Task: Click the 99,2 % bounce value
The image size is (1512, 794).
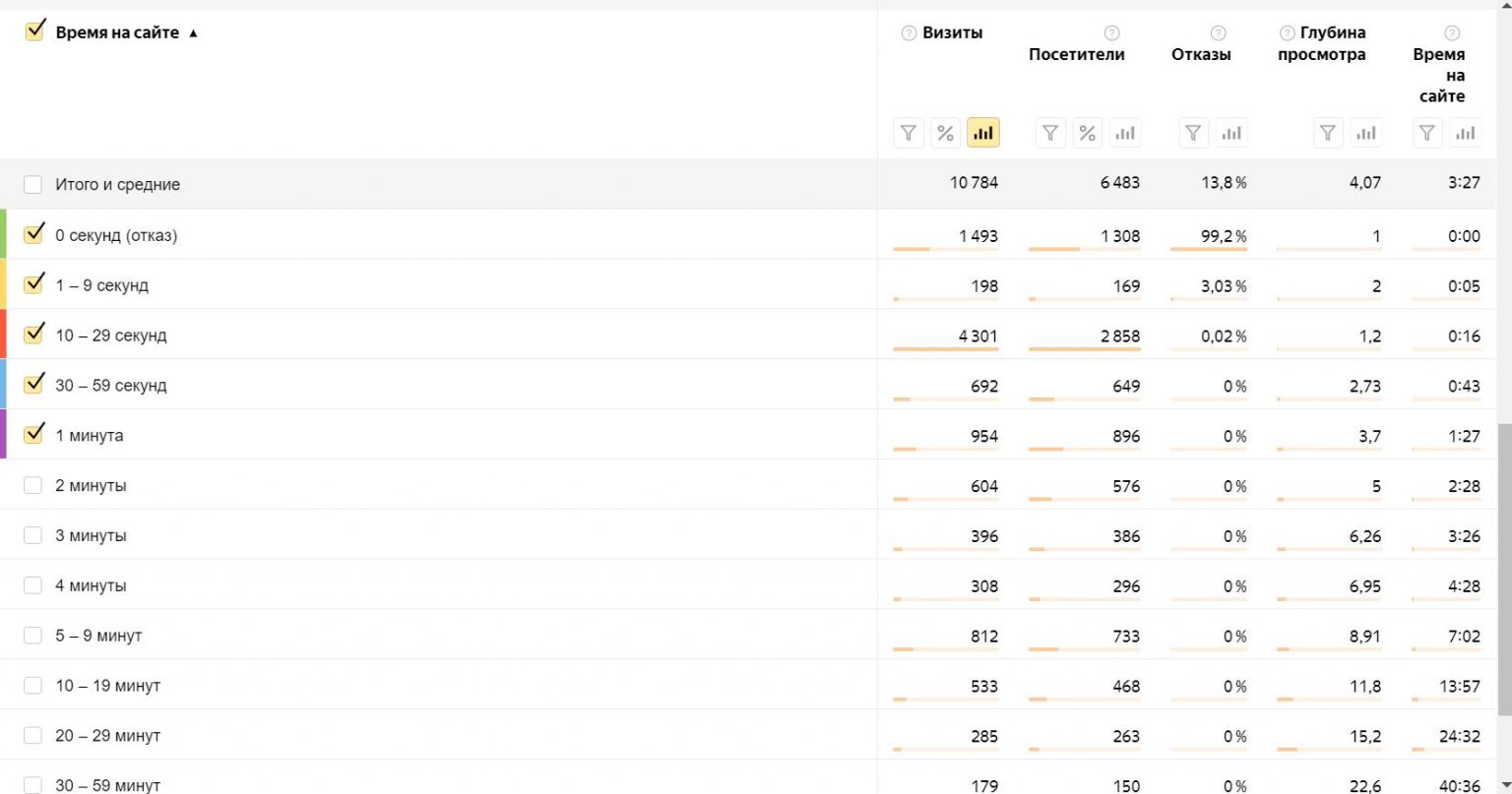Action: tap(1224, 236)
